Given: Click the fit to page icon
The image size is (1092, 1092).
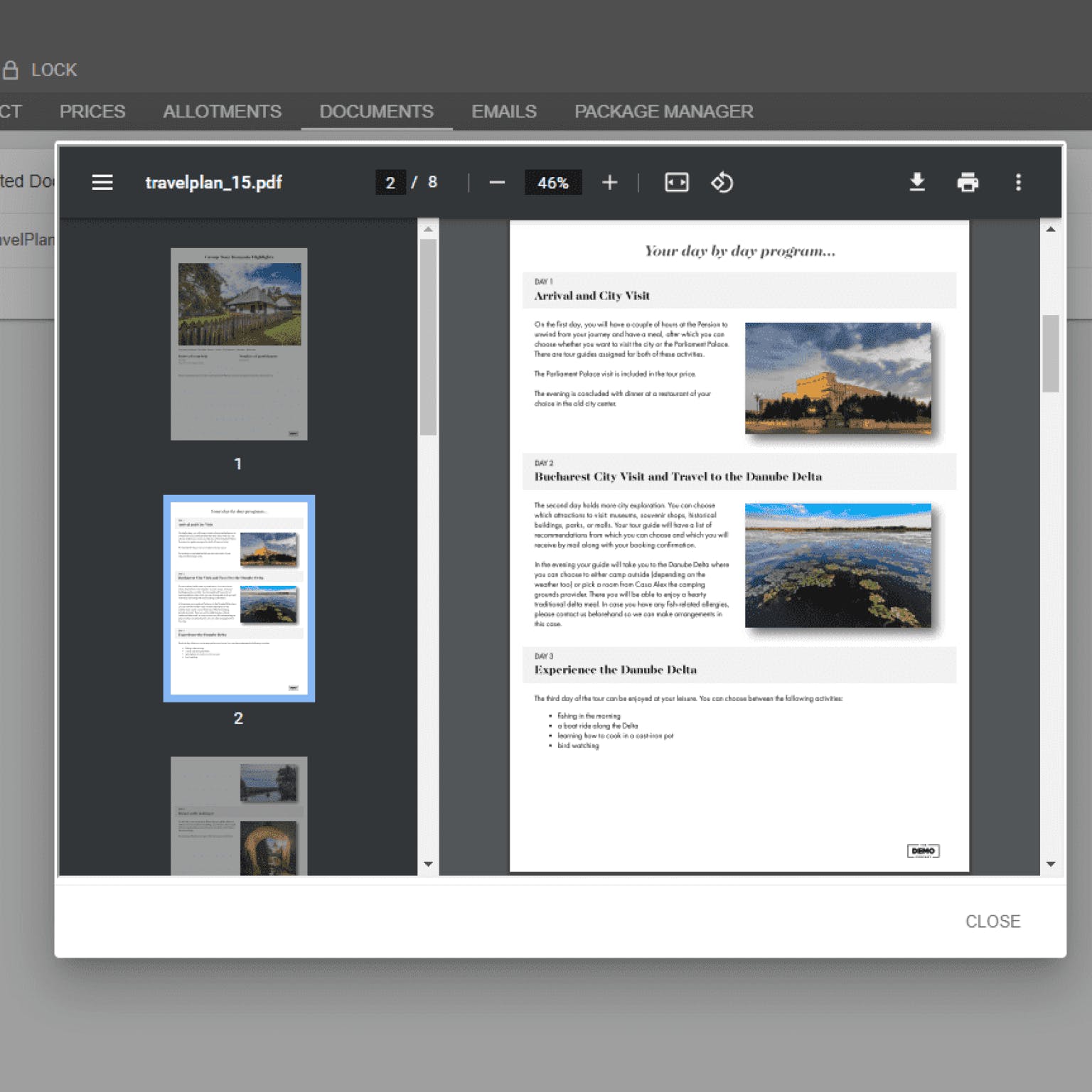Looking at the screenshot, I should pos(676,183).
